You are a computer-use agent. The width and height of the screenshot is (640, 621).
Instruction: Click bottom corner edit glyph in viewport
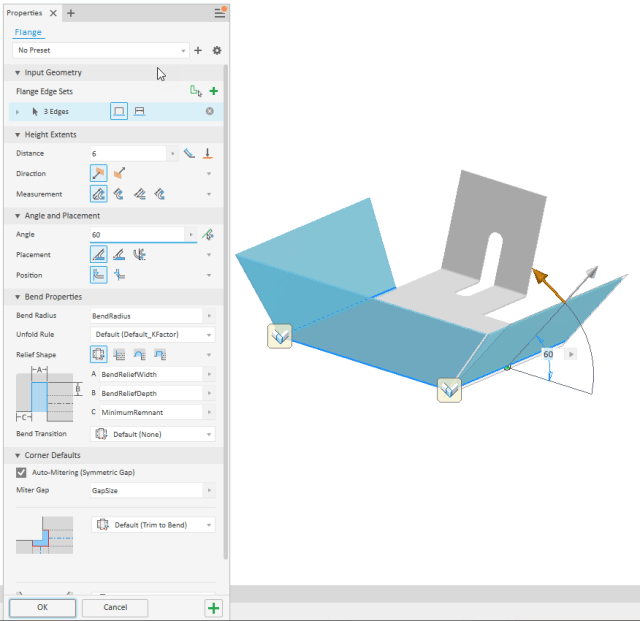tap(449, 390)
